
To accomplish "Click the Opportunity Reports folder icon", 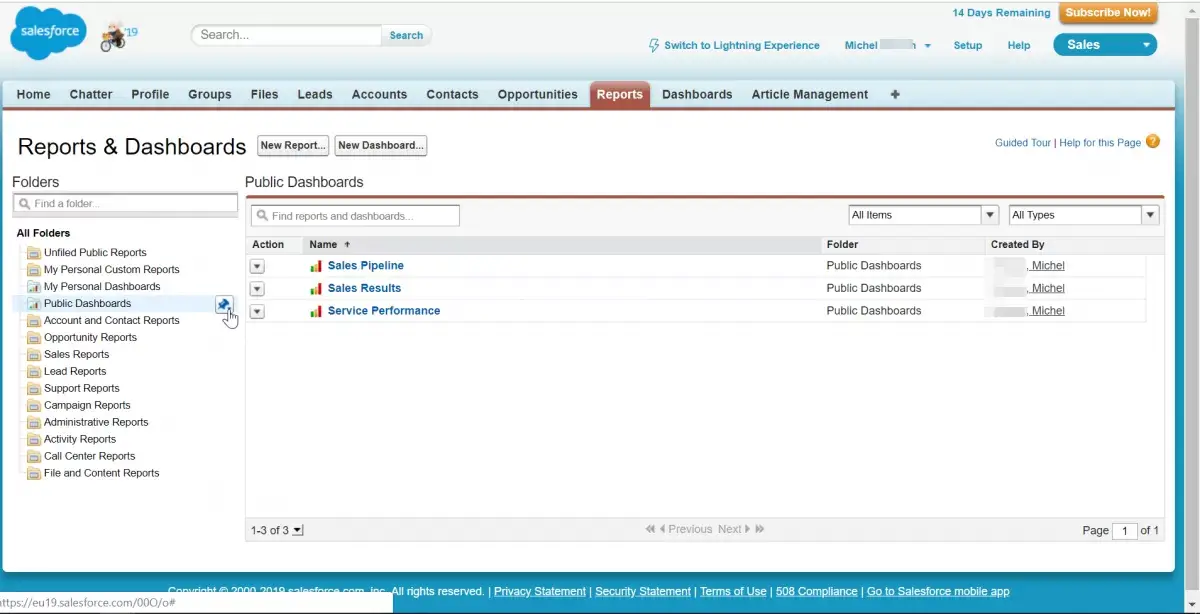I will point(34,338).
